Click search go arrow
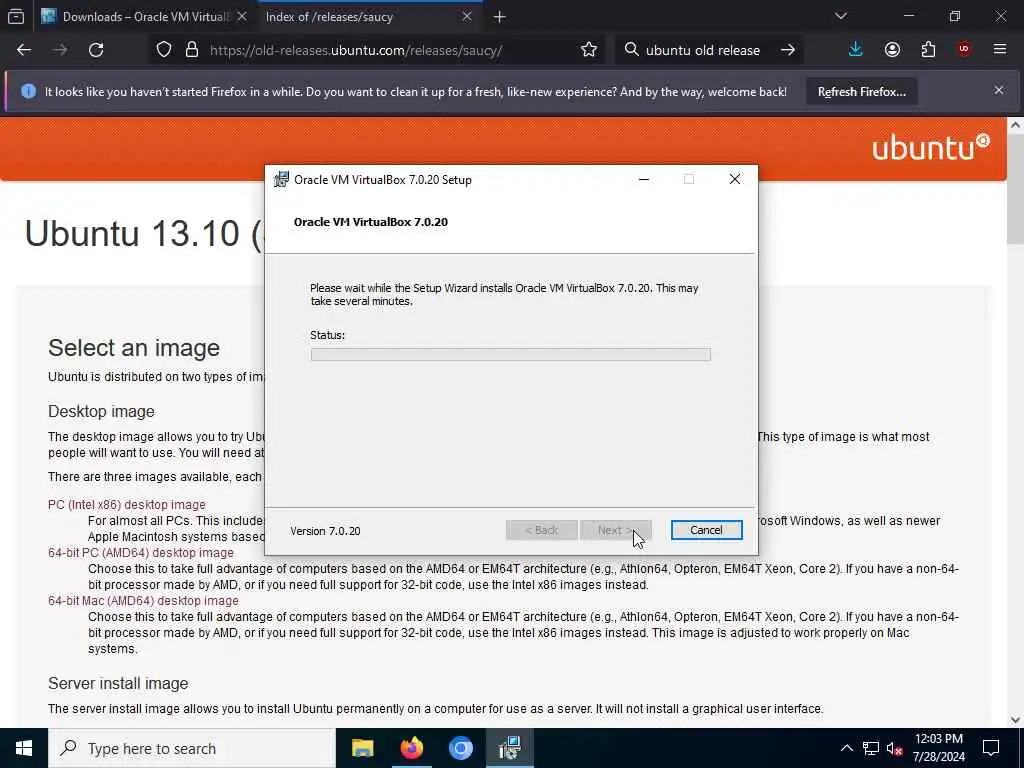 [788, 50]
